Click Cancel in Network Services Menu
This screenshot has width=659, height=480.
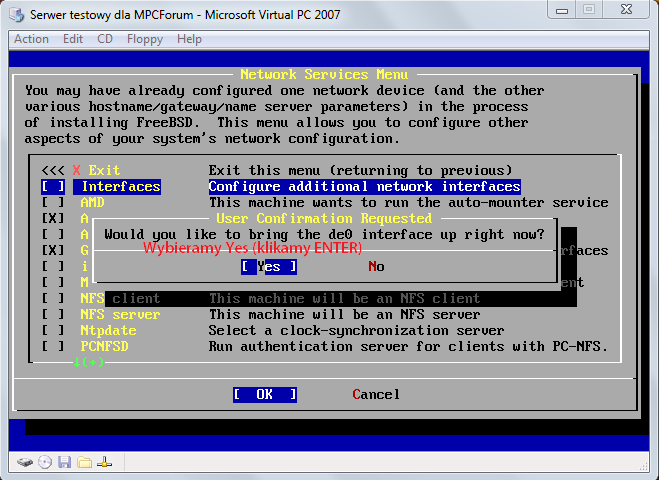(x=376, y=395)
